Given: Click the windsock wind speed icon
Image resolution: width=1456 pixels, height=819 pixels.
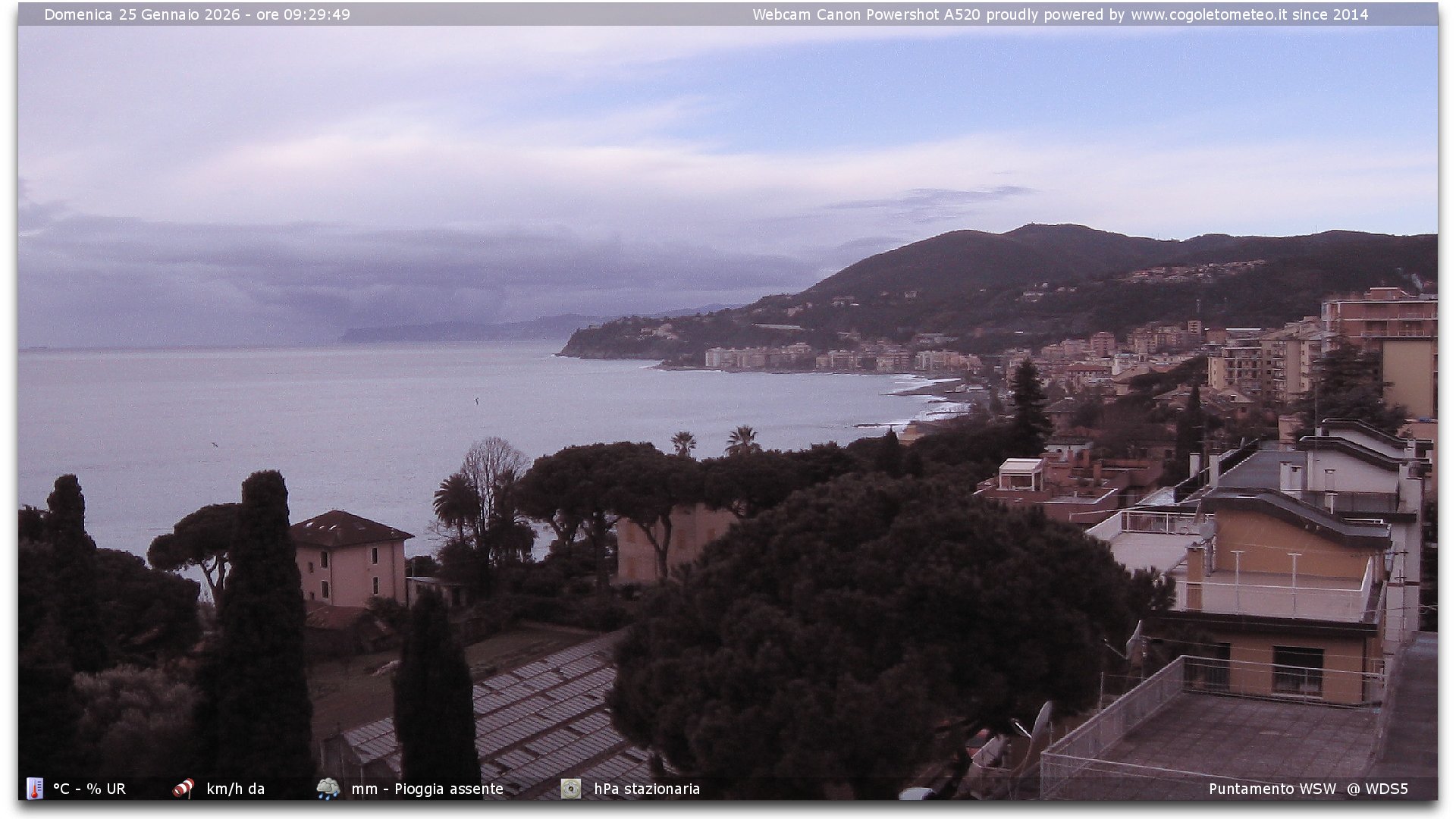Looking at the screenshot, I should (x=184, y=789).
